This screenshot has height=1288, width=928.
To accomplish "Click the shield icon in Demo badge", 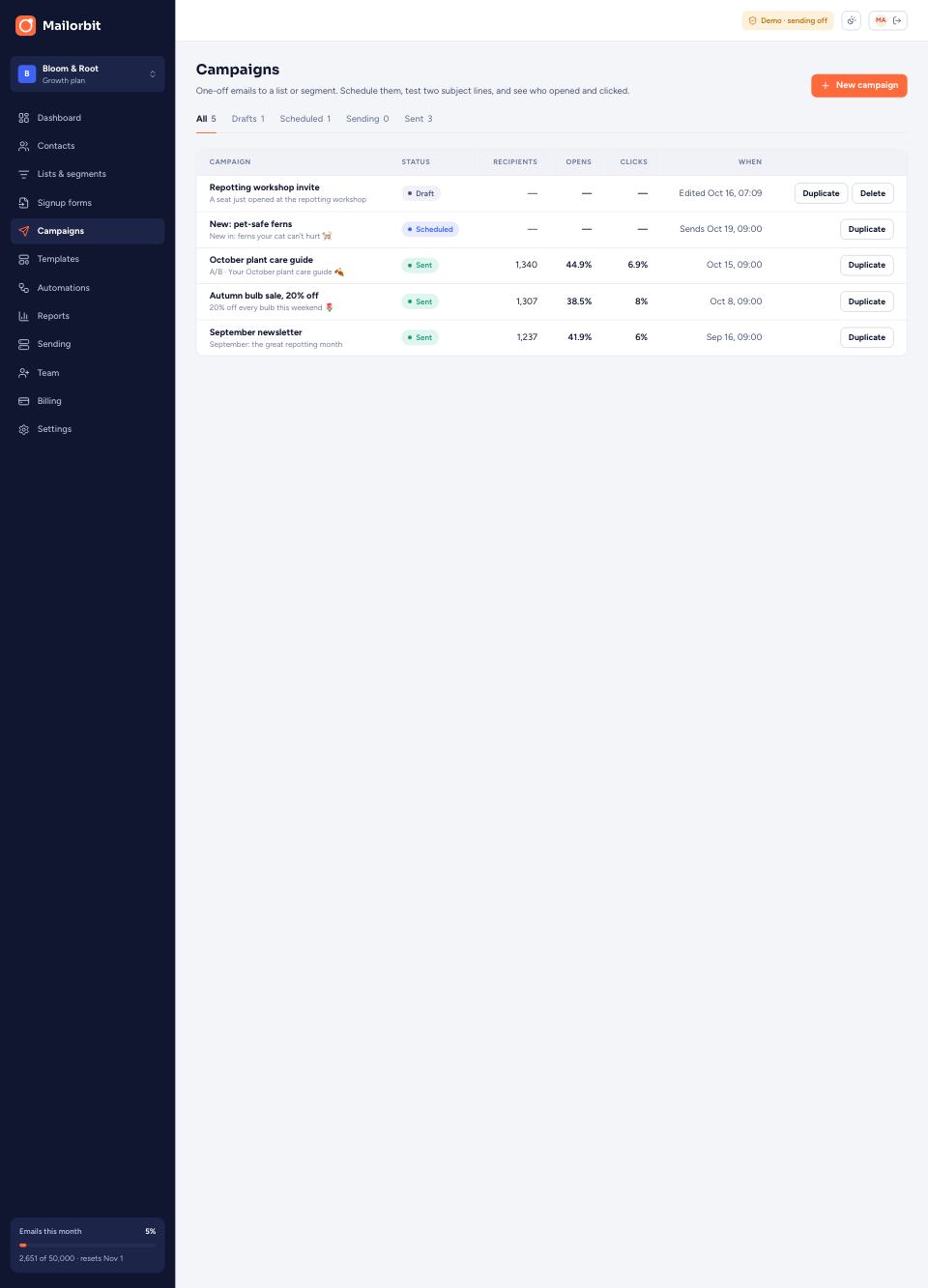I will pyautogui.click(x=753, y=20).
